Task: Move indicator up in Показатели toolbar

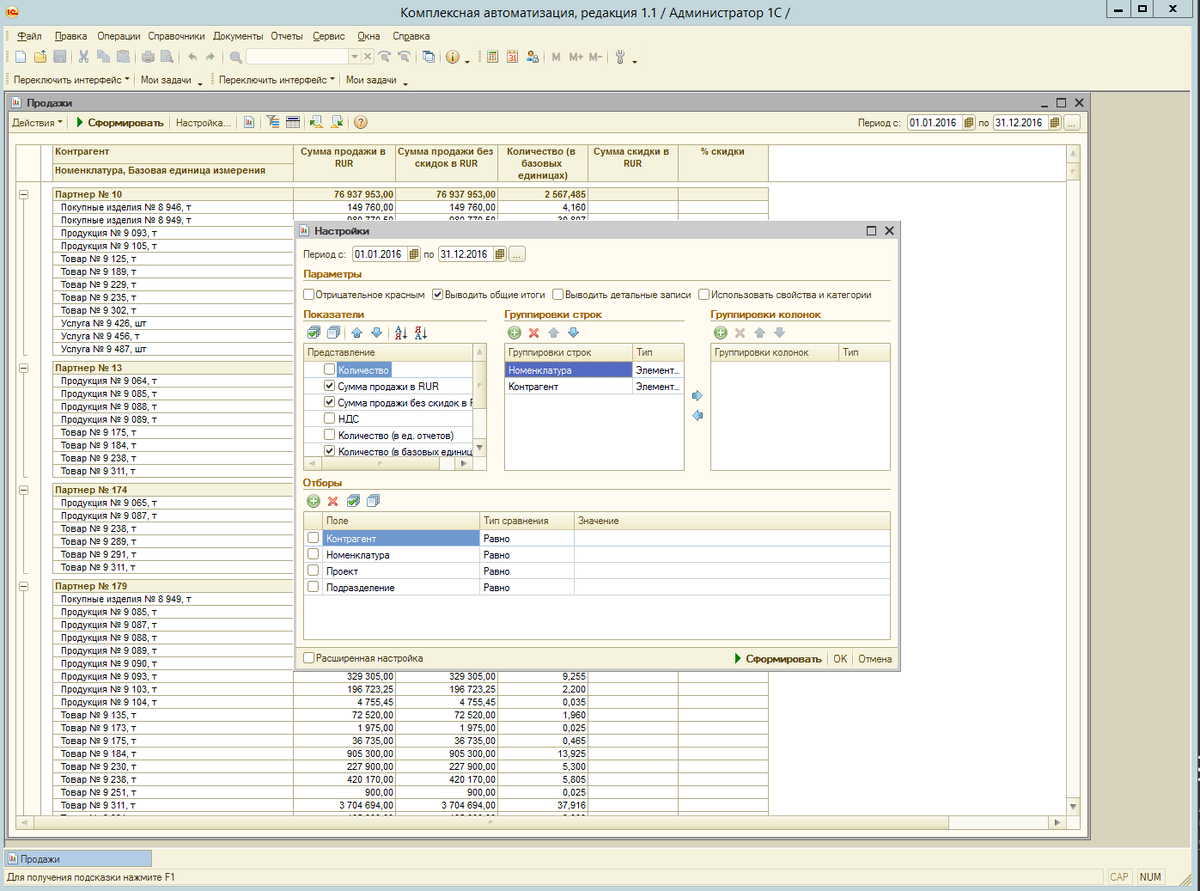Action: point(357,333)
